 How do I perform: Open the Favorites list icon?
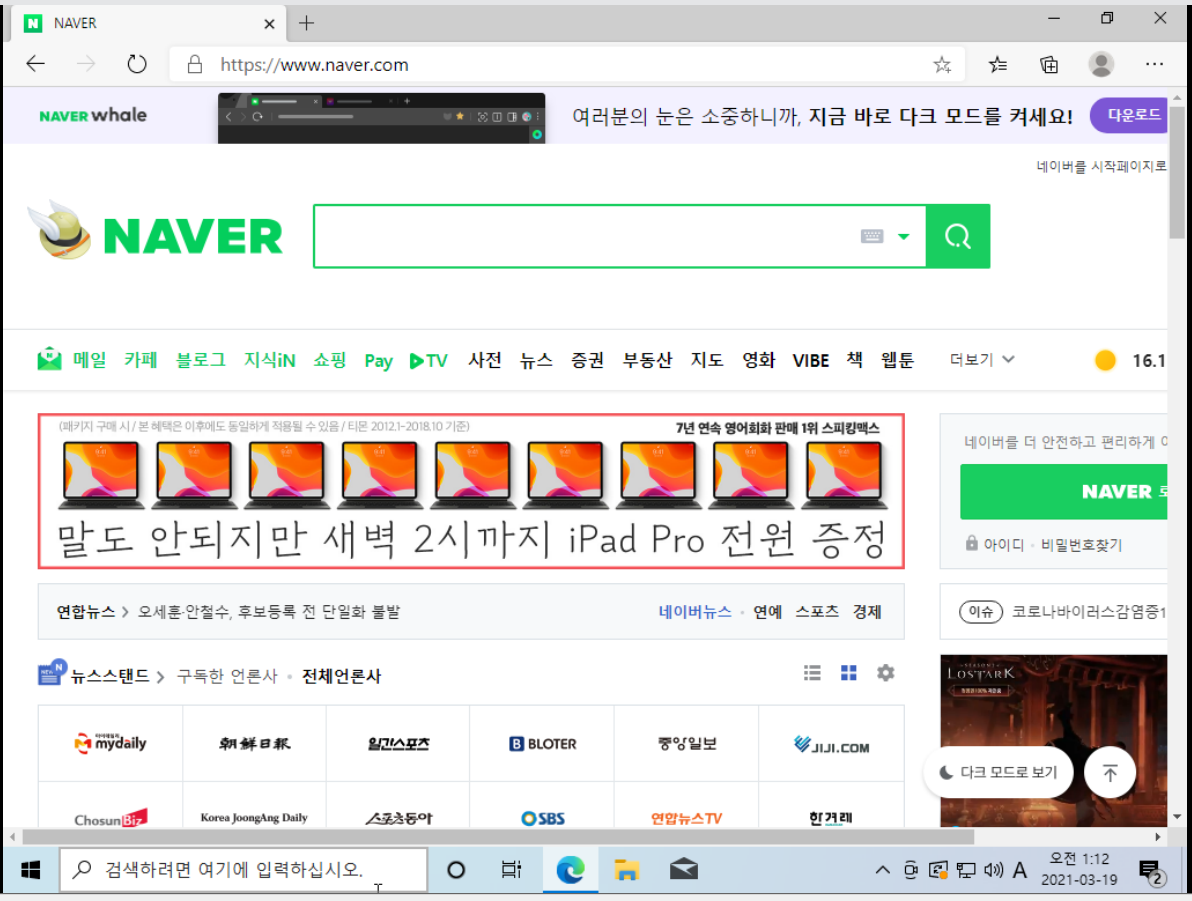(x=998, y=65)
